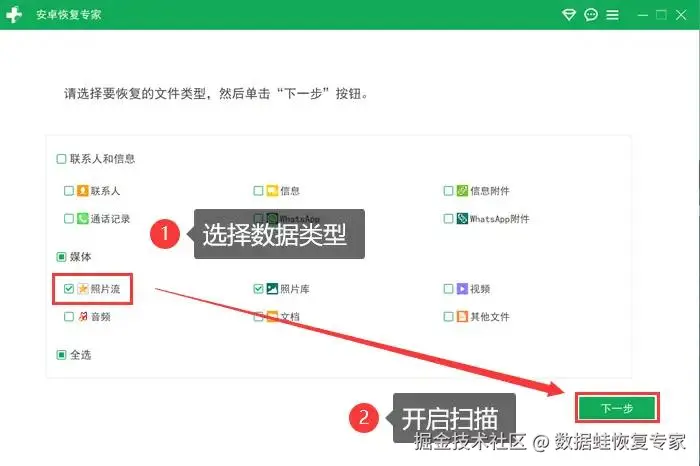Click the WhatsApp Attachments icon

pos(462,218)
